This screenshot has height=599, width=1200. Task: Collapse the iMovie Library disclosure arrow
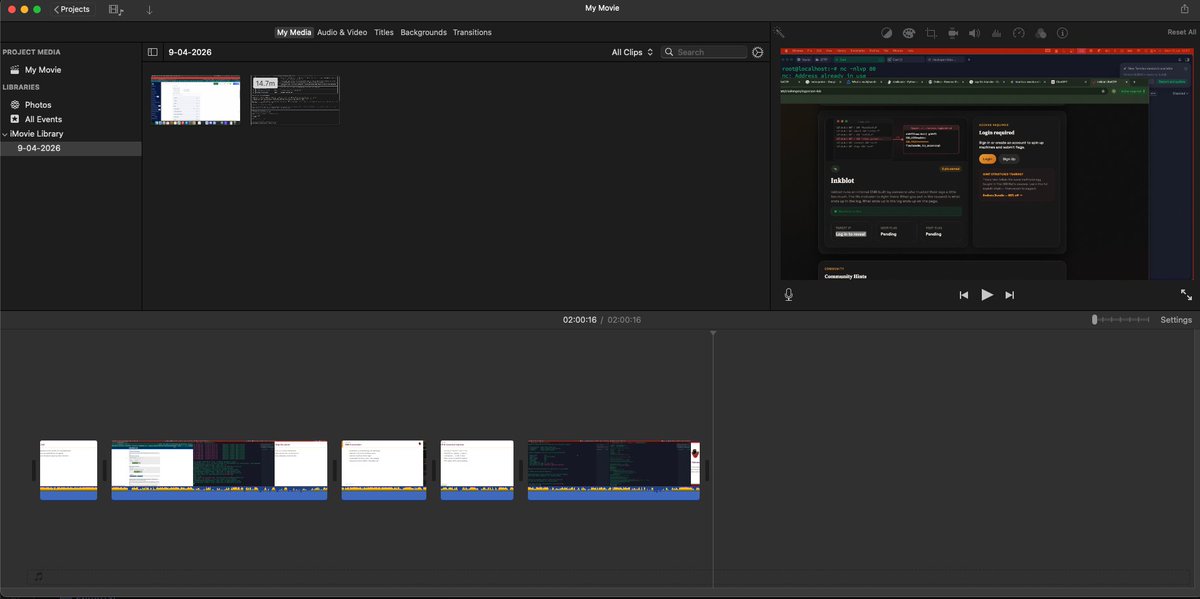pos(5,134)
